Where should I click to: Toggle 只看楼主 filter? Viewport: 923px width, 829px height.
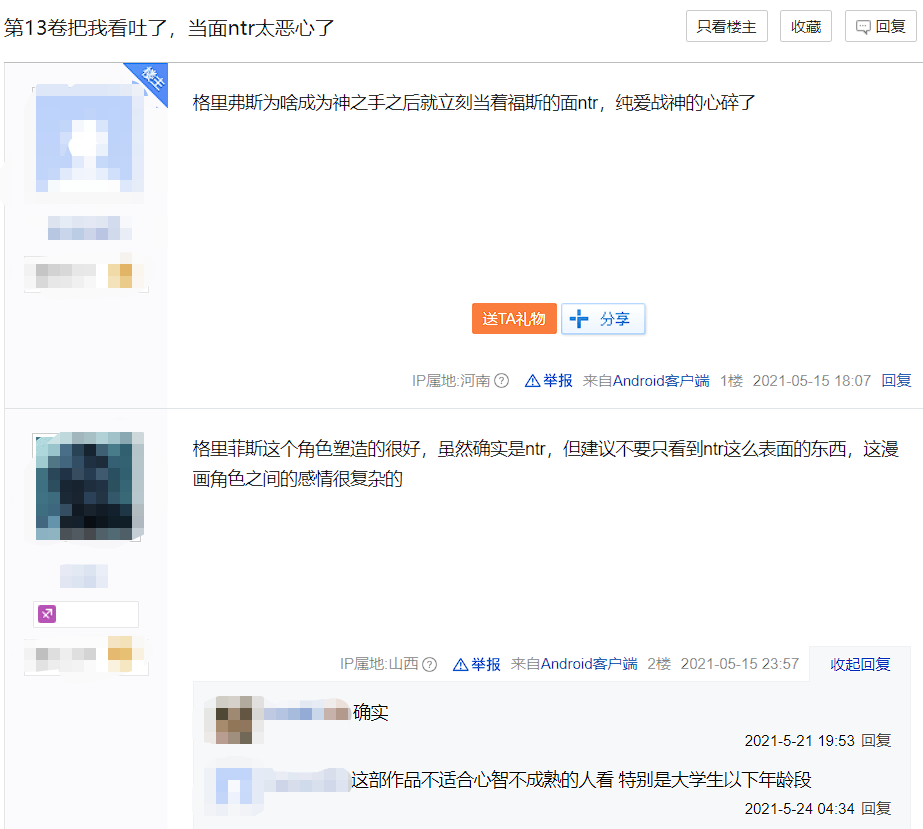pyautogui.click(x=726, y=26)
